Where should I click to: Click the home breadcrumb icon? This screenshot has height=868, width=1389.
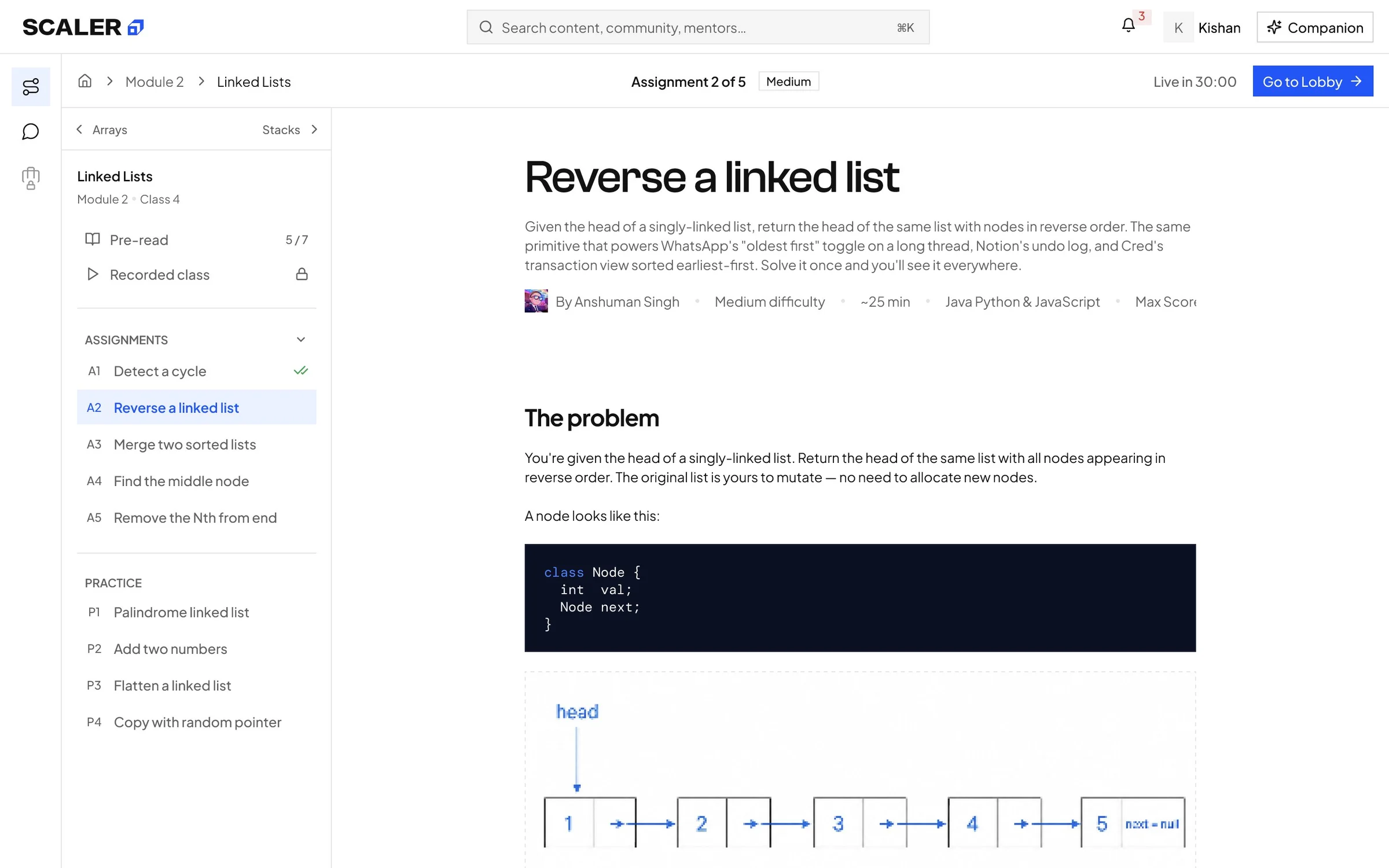click(85, 81)
